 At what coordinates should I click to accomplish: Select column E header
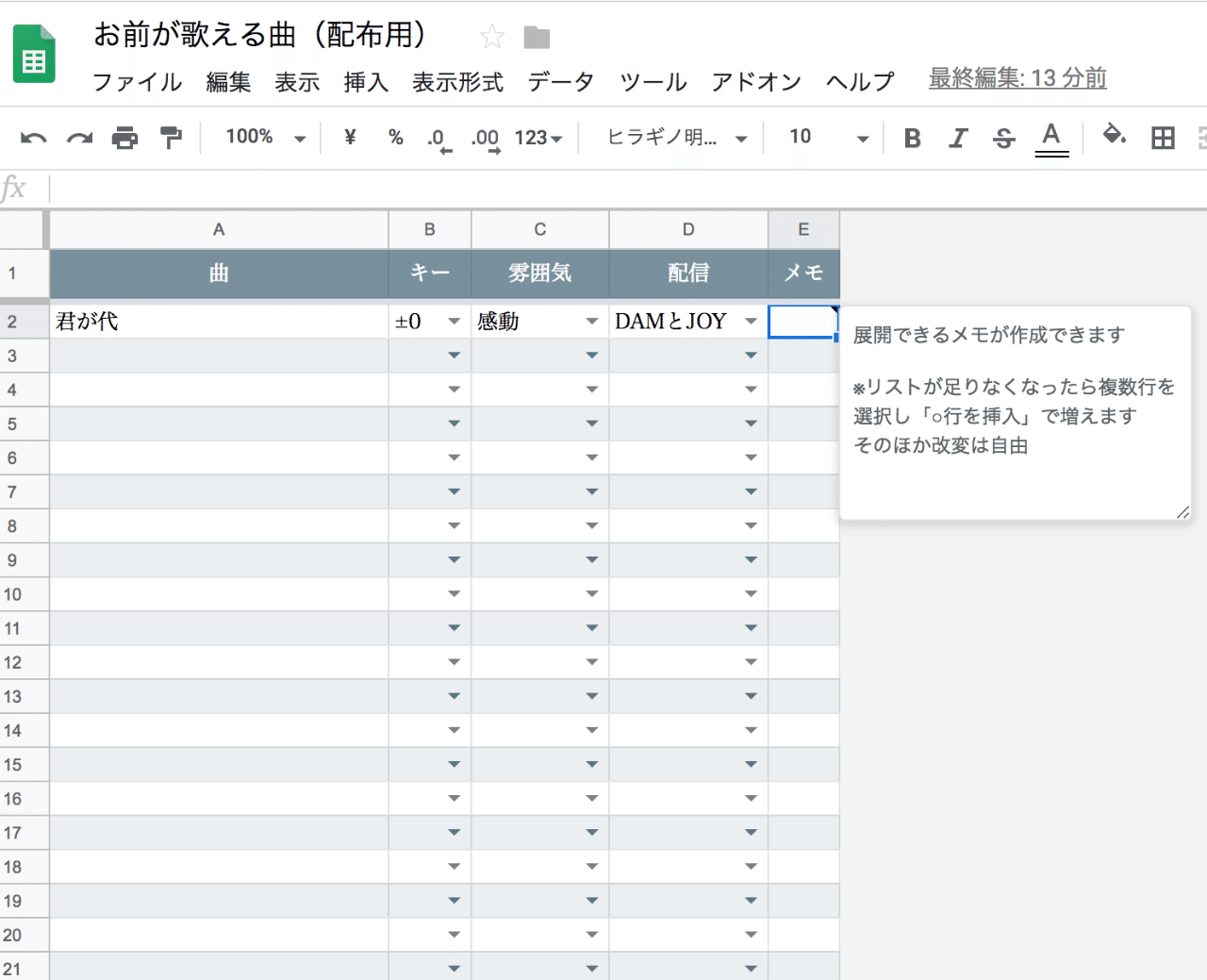tap(803, 229)
